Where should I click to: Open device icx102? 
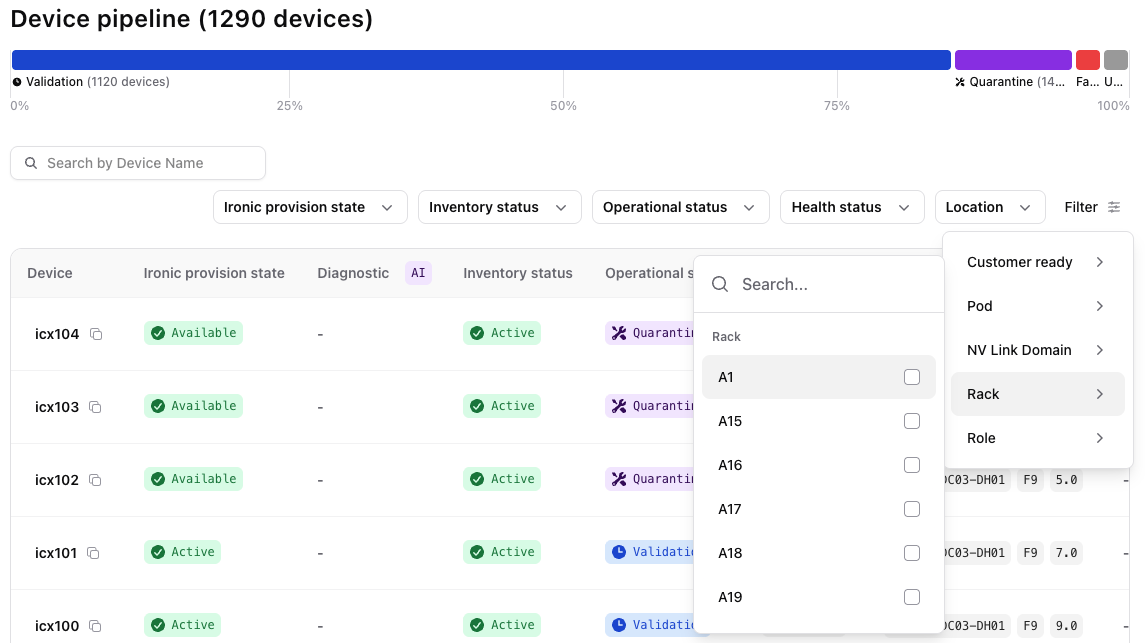click(x=57, y=480)
